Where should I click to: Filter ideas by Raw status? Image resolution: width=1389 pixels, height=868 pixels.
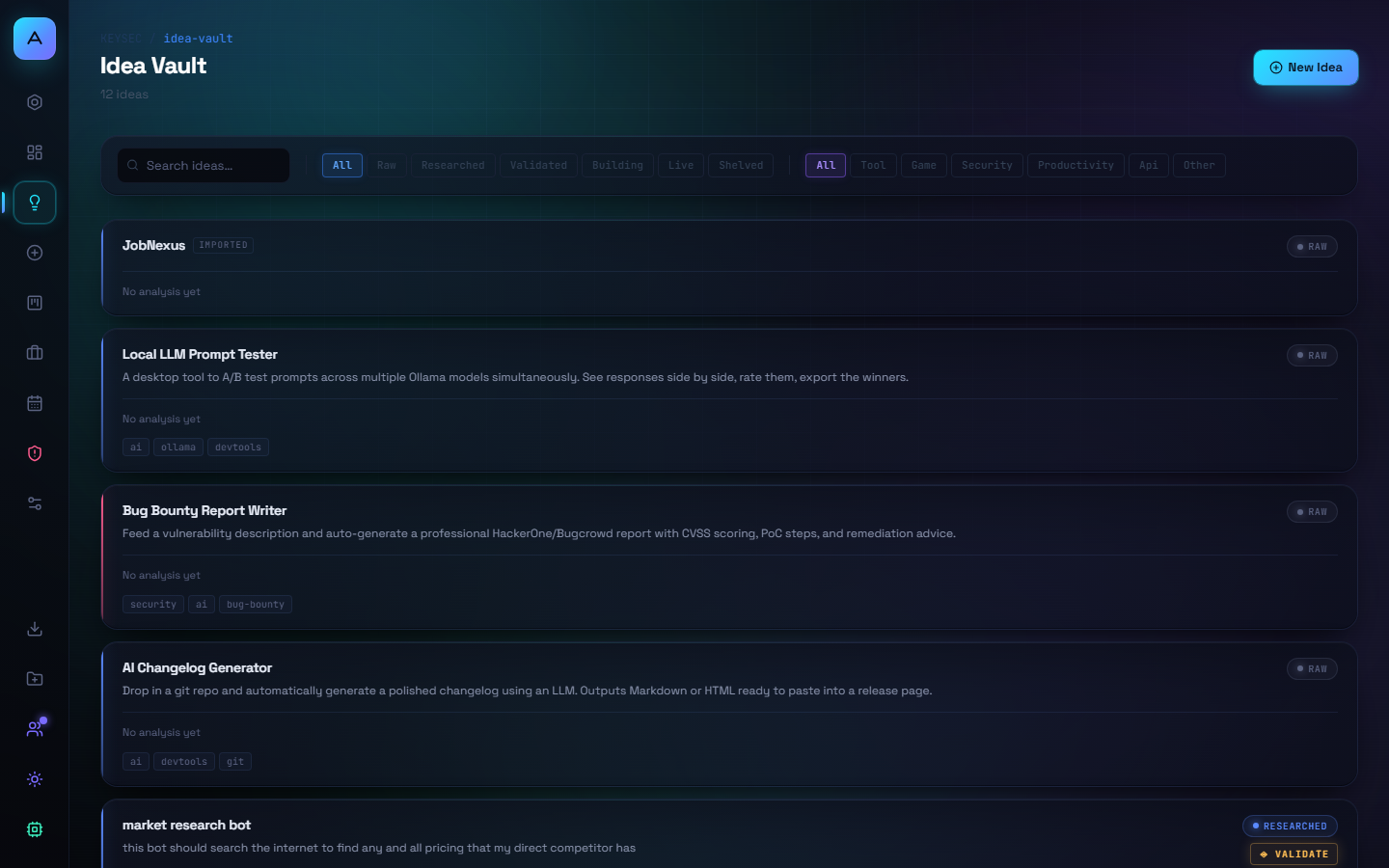point(387,165)
